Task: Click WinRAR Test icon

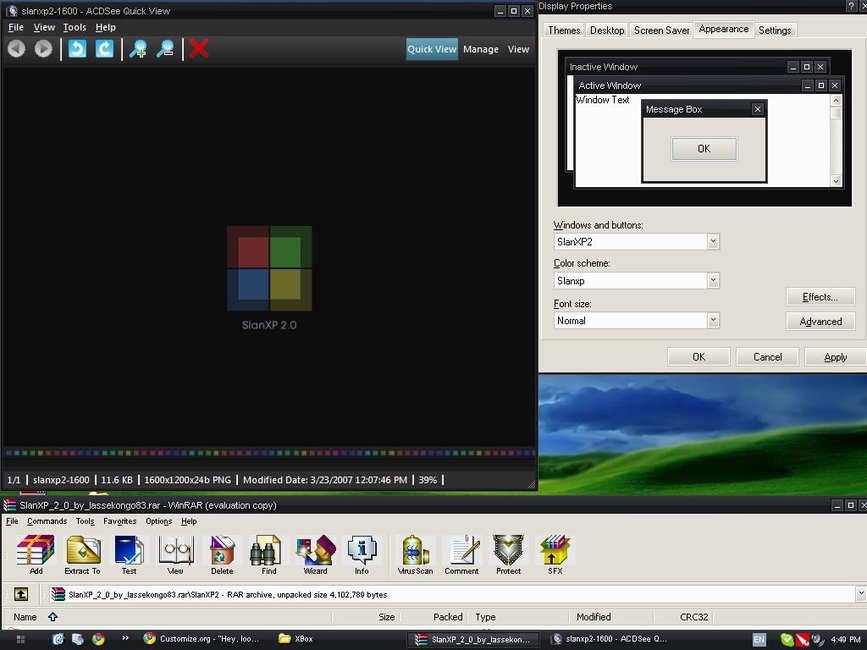Action: [x=129, y=555]
